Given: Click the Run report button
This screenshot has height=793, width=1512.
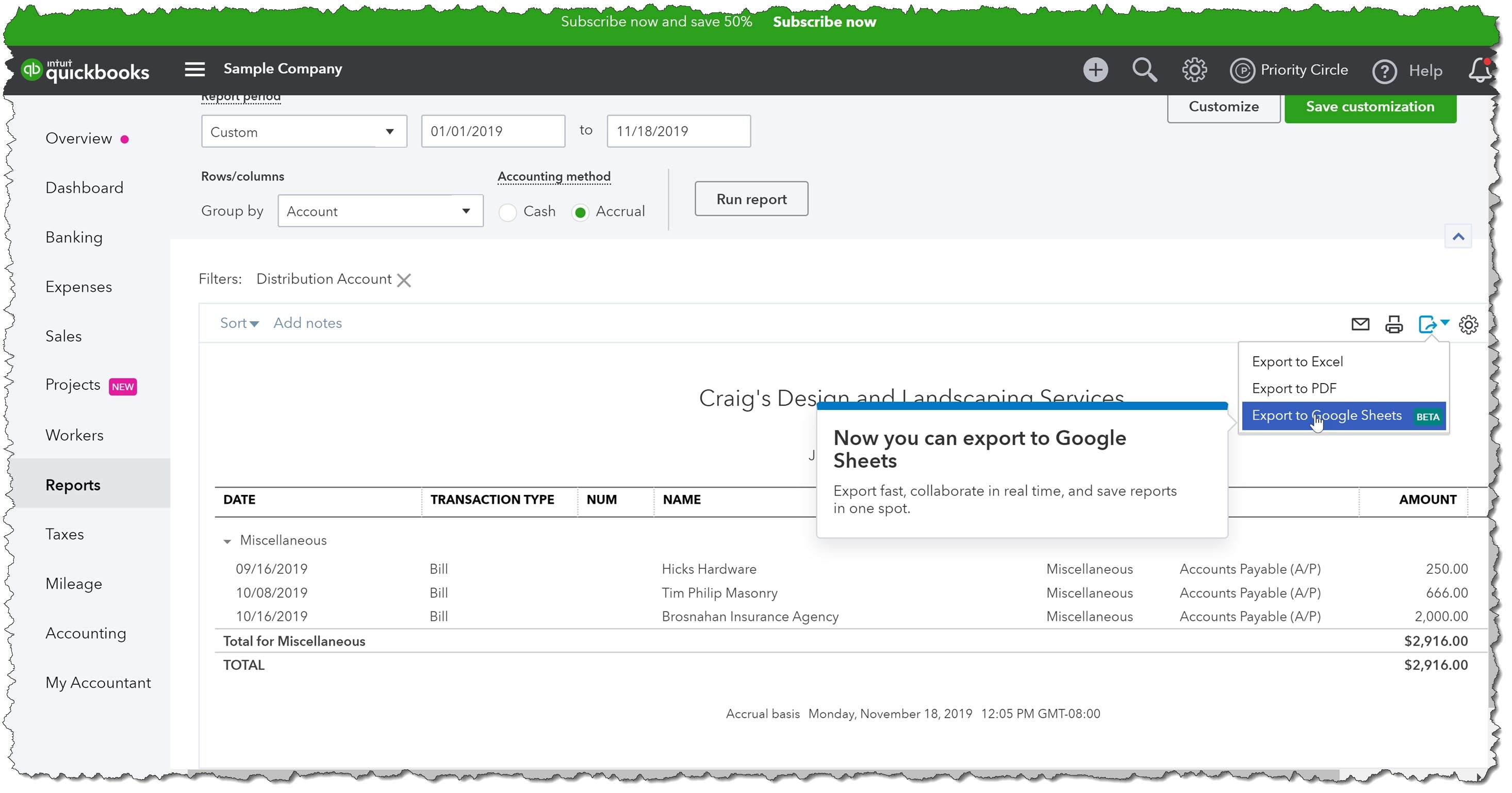Looking at the screenshot, I should [x=751, y=199].
